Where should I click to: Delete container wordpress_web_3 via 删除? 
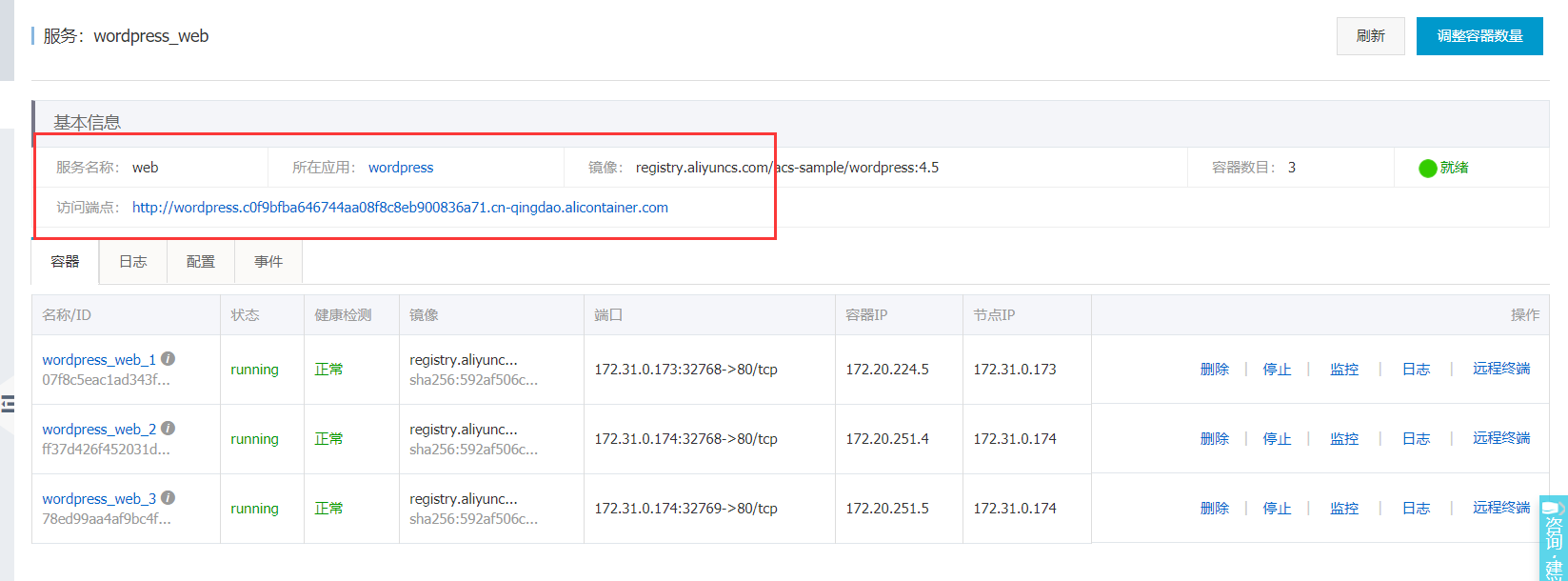click(x=1215, y=509)
